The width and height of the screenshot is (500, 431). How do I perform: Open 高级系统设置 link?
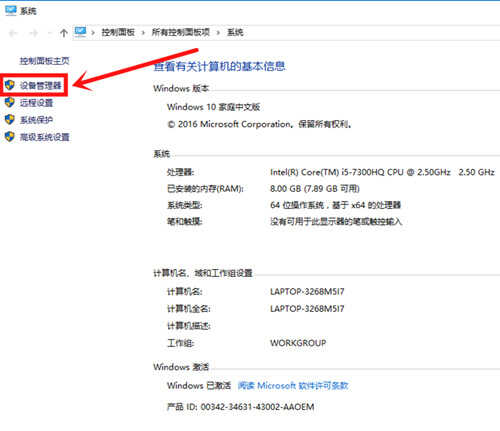[x=44, y=137]
